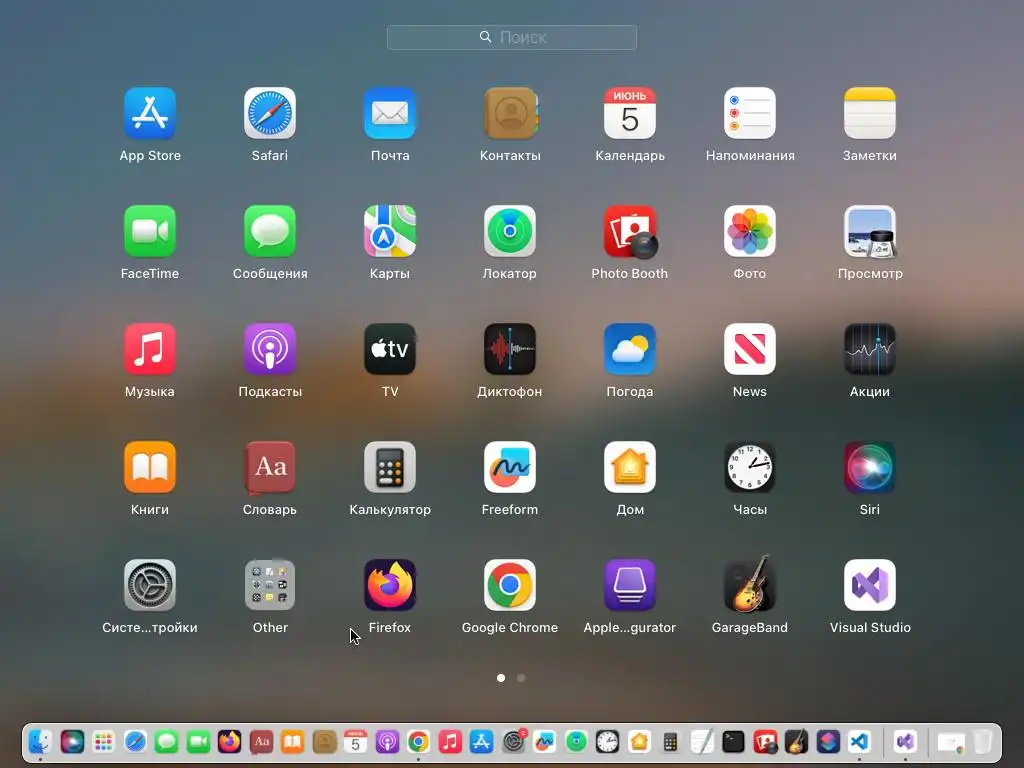Open Музыка in the Launchpad grid
The image size is (1024, 768).
(x=150, y=349)
